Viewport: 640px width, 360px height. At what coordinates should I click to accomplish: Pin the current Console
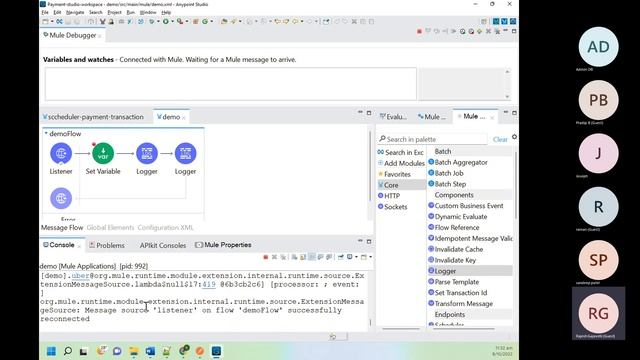[x=340, y=257]
